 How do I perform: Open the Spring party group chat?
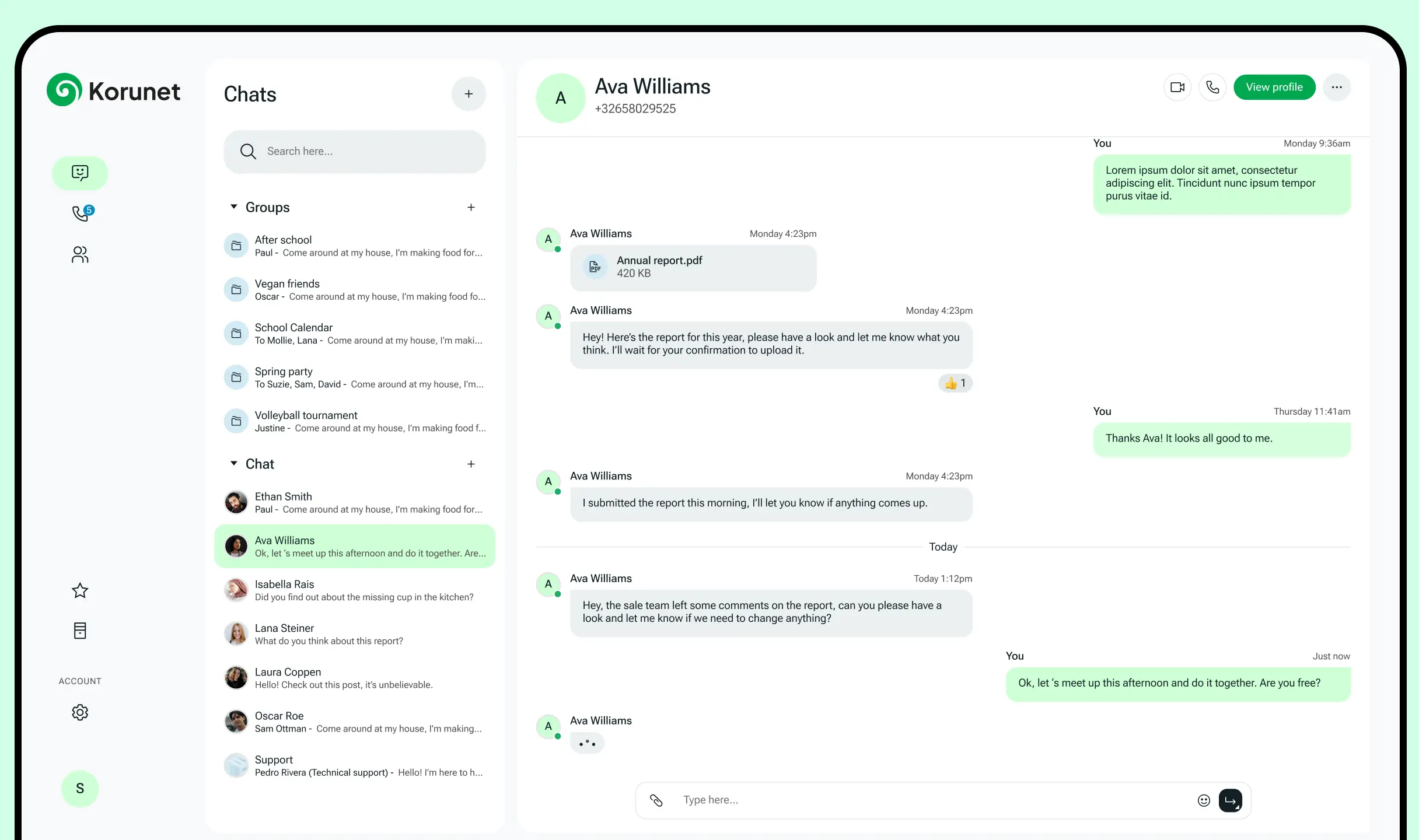click(x=355, y=377)
